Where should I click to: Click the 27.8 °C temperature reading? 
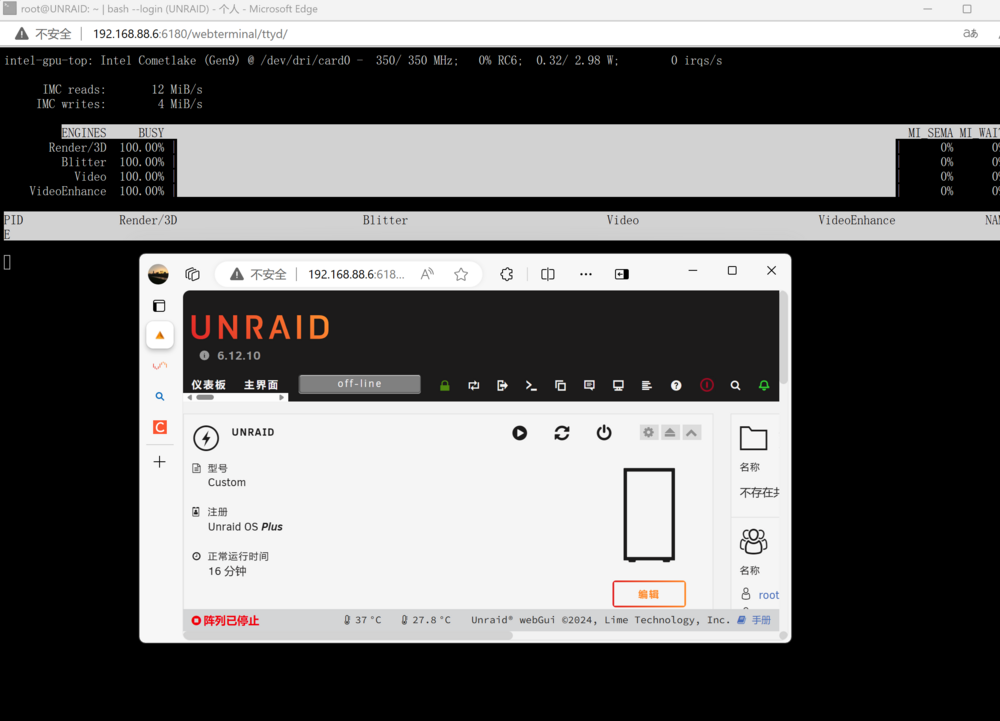click(425, 620)
